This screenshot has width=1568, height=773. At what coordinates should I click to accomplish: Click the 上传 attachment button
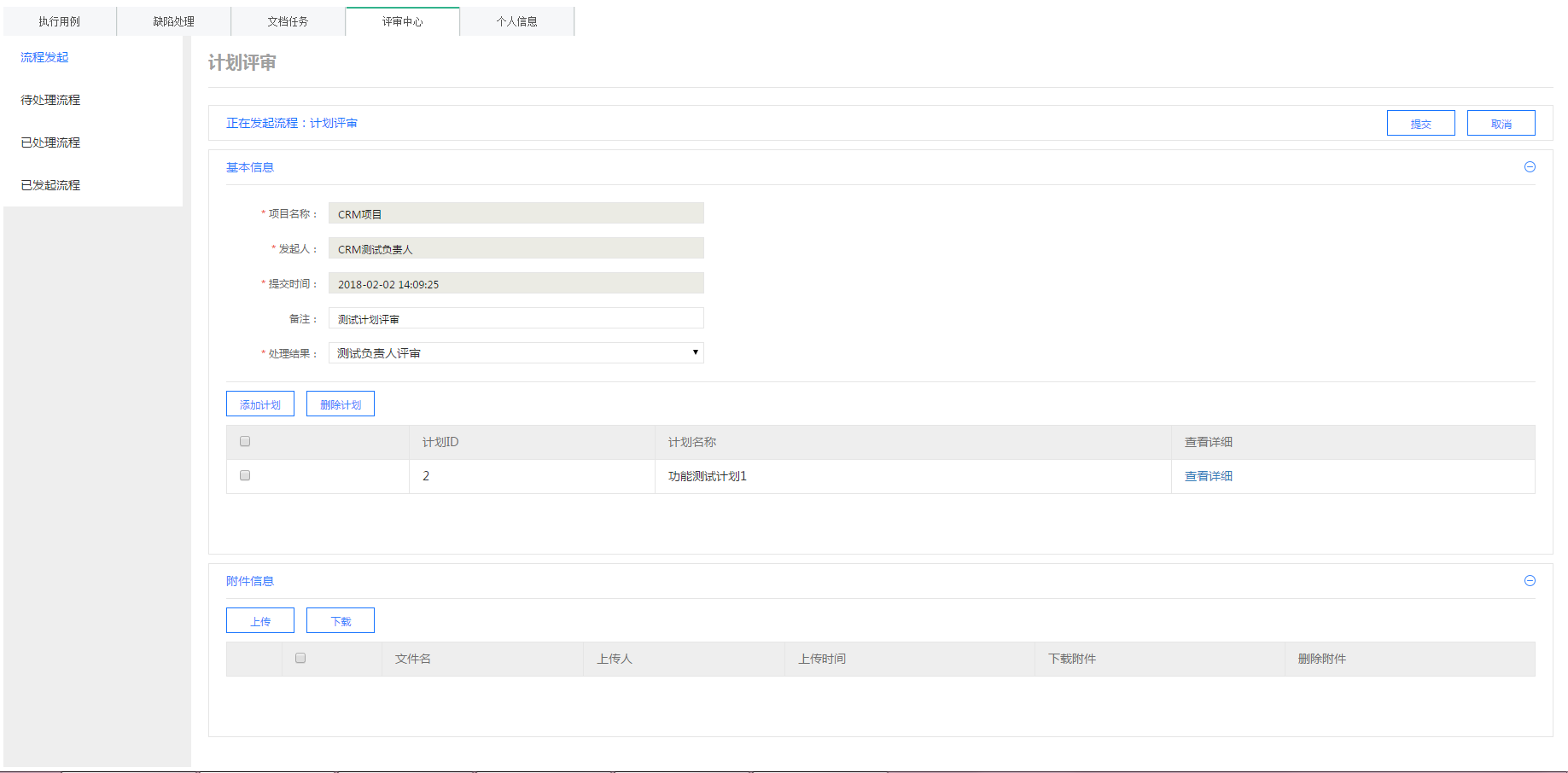click(x=260, y=621)
